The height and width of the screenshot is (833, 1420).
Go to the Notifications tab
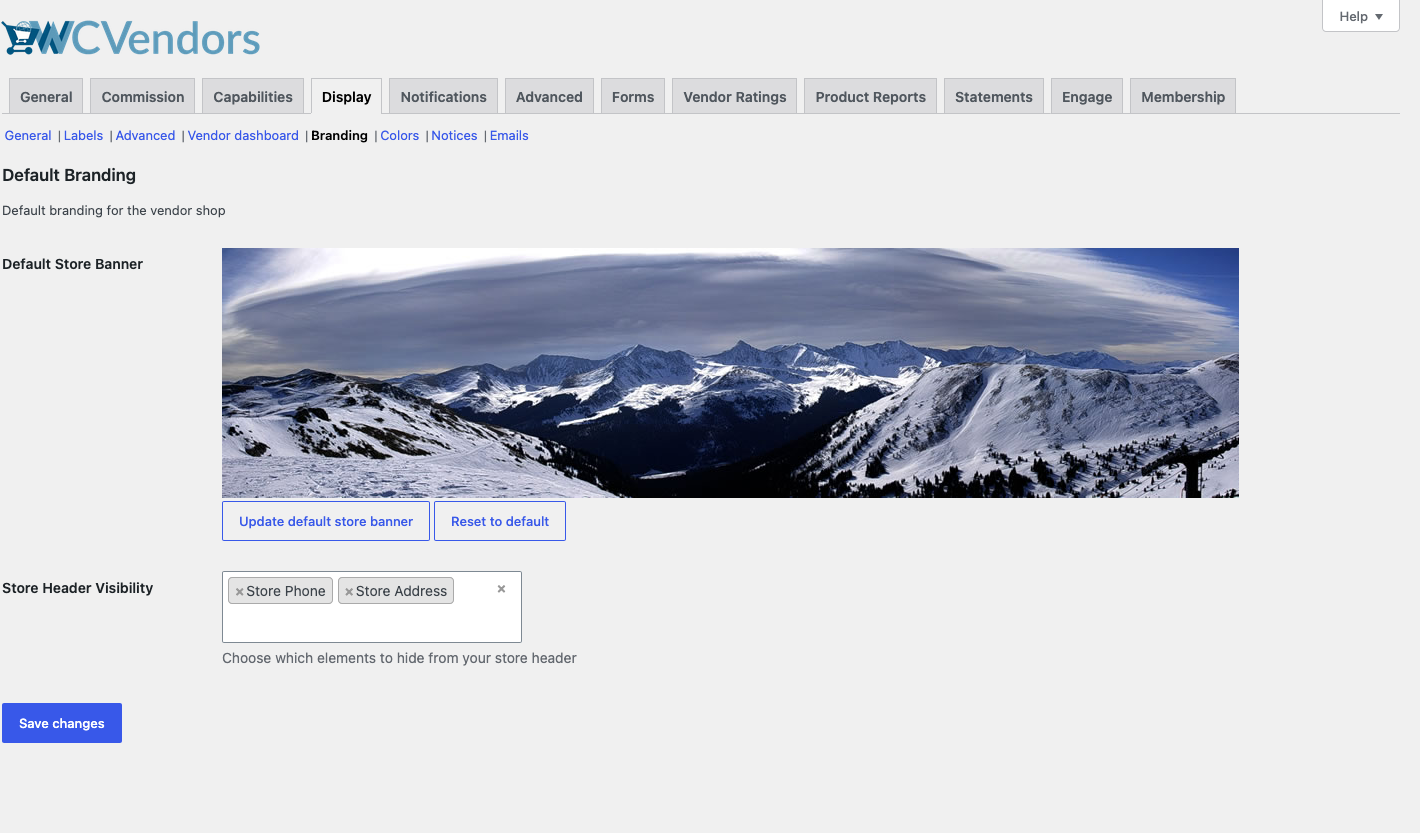[443, 97]
